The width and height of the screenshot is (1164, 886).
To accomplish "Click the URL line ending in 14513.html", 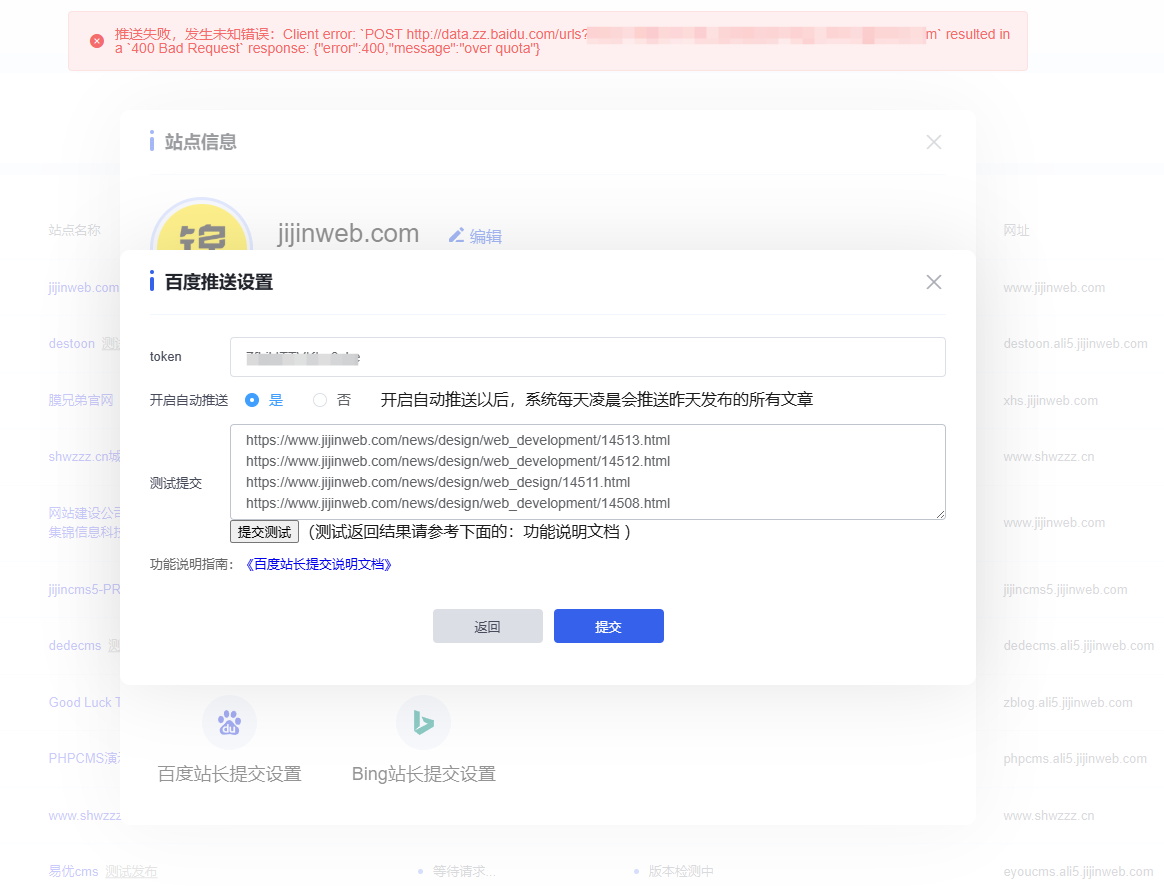I will coord(458,440).
